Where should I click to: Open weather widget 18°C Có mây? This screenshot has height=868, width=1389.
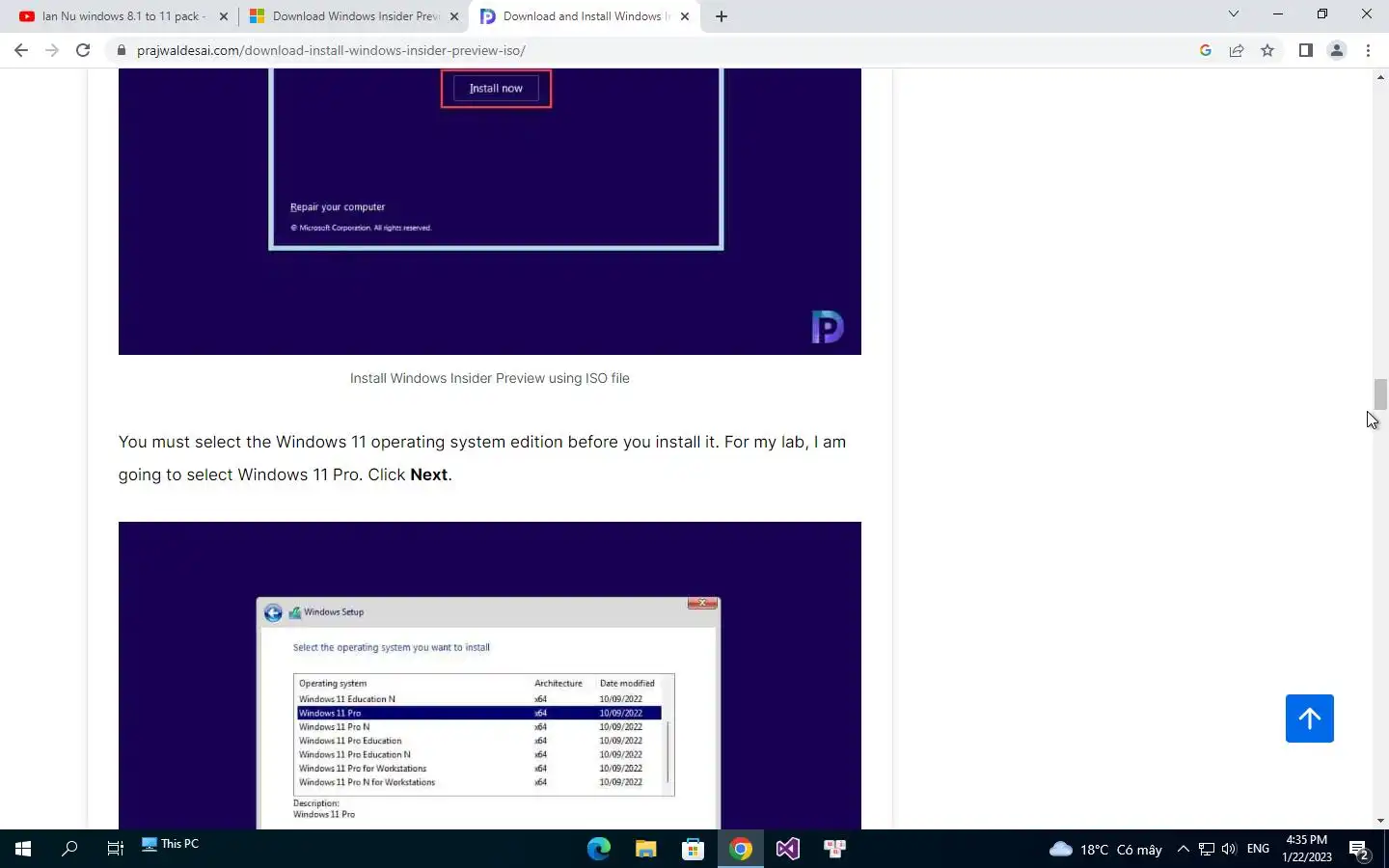coord(1105,850)
